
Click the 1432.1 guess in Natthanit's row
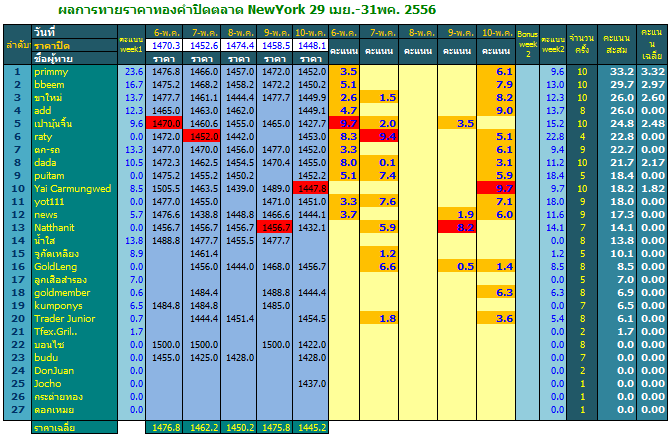pyautogui.click(x=311, y=228)
